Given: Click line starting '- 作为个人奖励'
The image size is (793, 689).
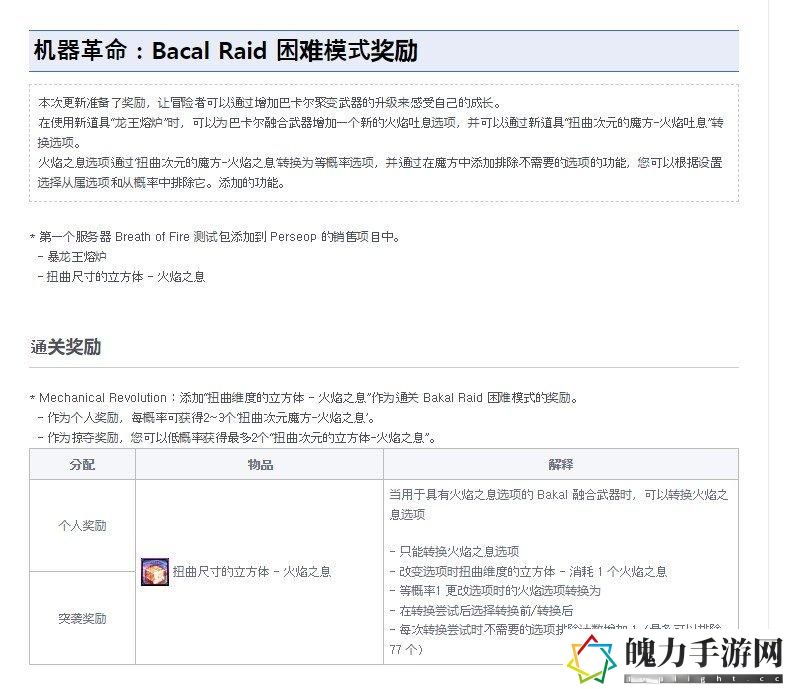Looking at the screenshot, I should pos(206,418).
